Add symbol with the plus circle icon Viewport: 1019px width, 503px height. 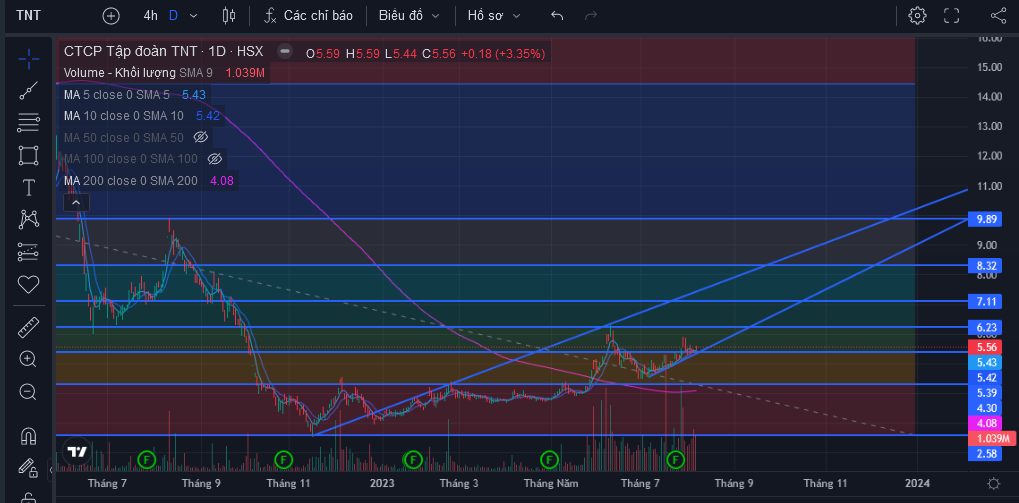point(111,16)
